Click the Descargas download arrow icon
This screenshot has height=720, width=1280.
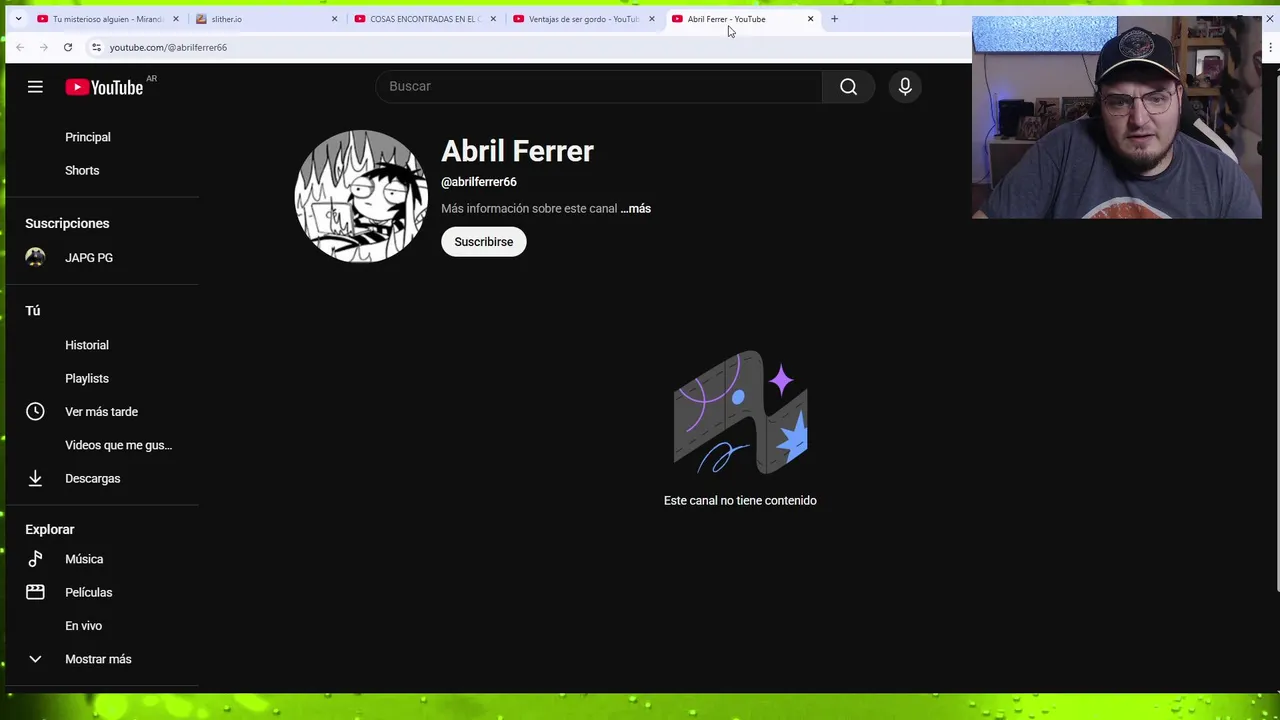(35, 478)
